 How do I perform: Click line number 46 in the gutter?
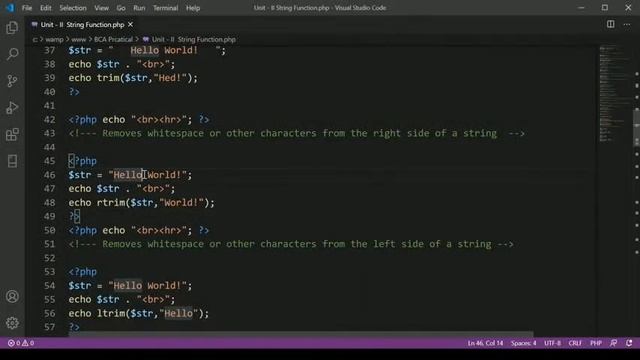click(49, 175)
